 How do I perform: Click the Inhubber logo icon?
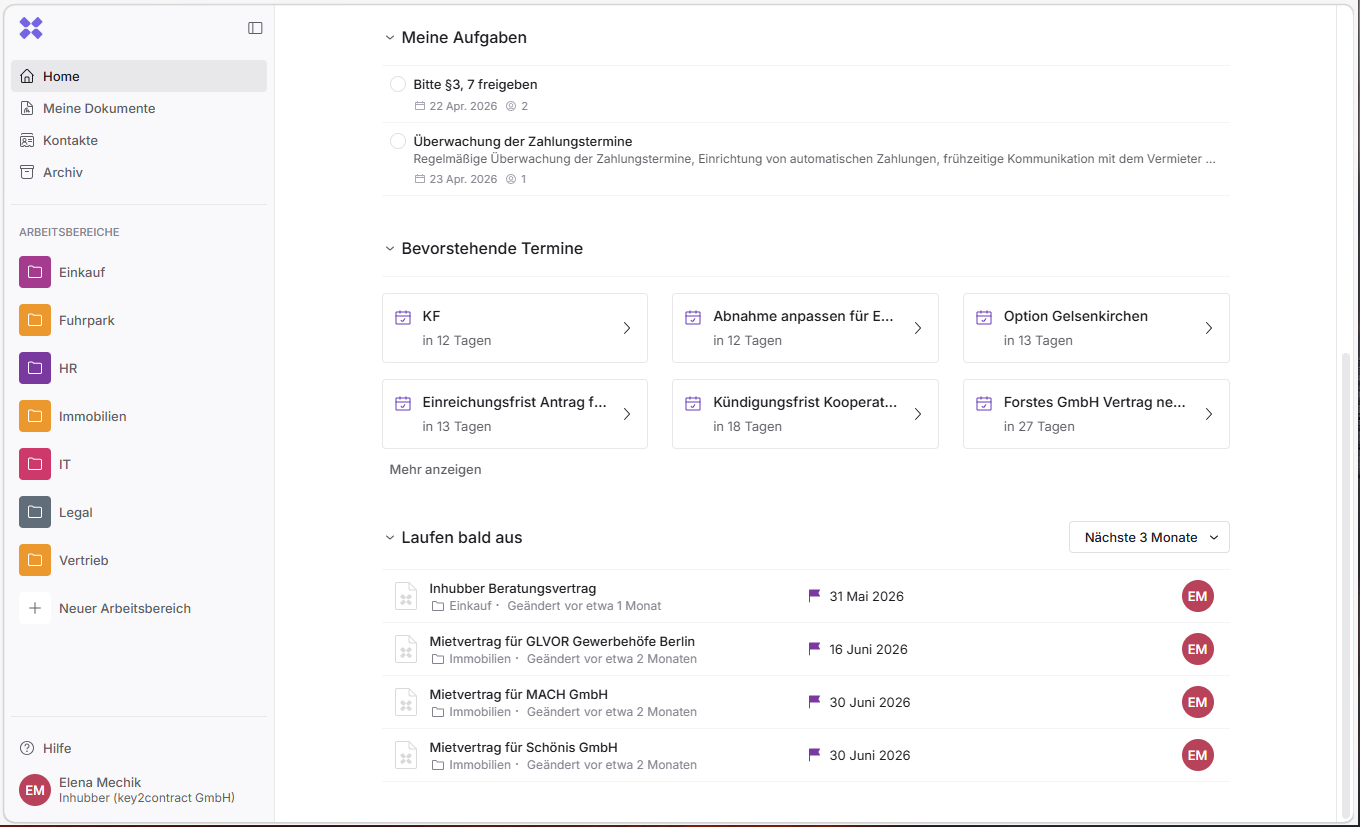(31, 28)
